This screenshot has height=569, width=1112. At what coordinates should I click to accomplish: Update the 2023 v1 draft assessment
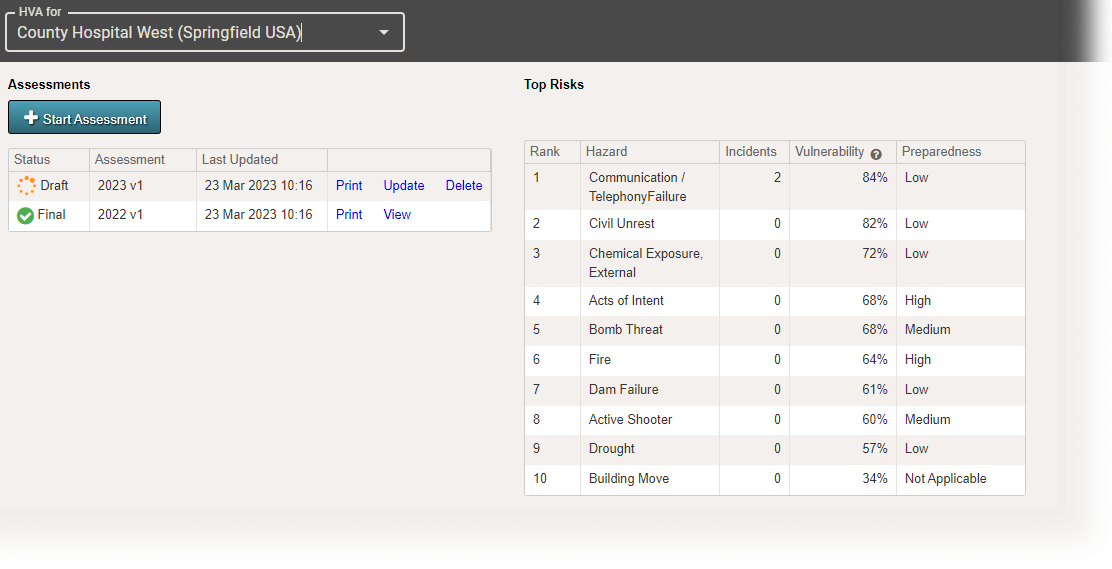[x=404, y=185]
